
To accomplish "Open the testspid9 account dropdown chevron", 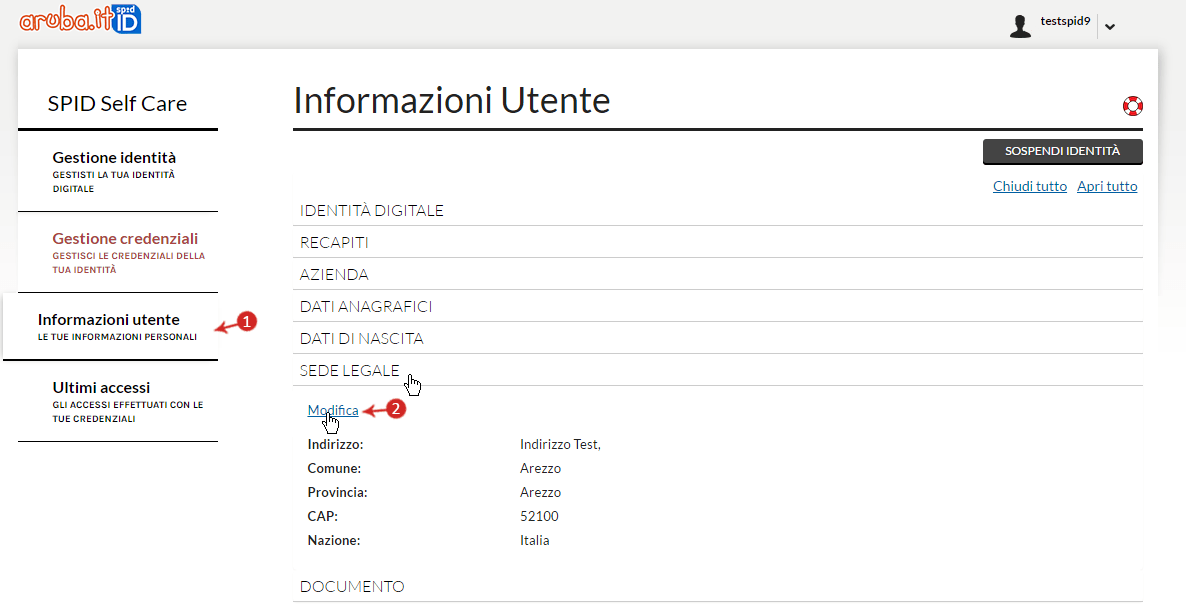I will click(x=1110, y=26).
